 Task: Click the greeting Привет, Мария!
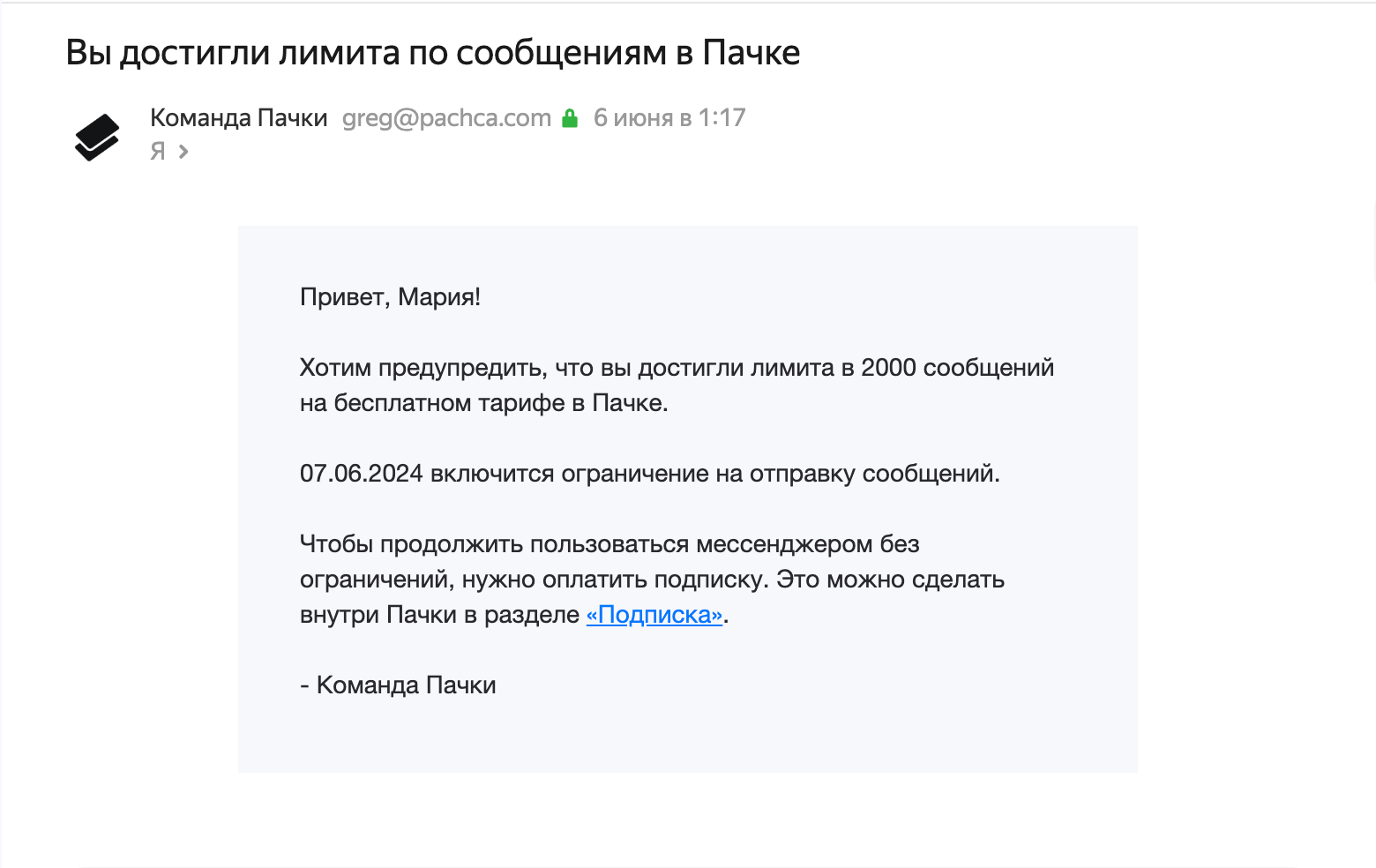(390, 297)
